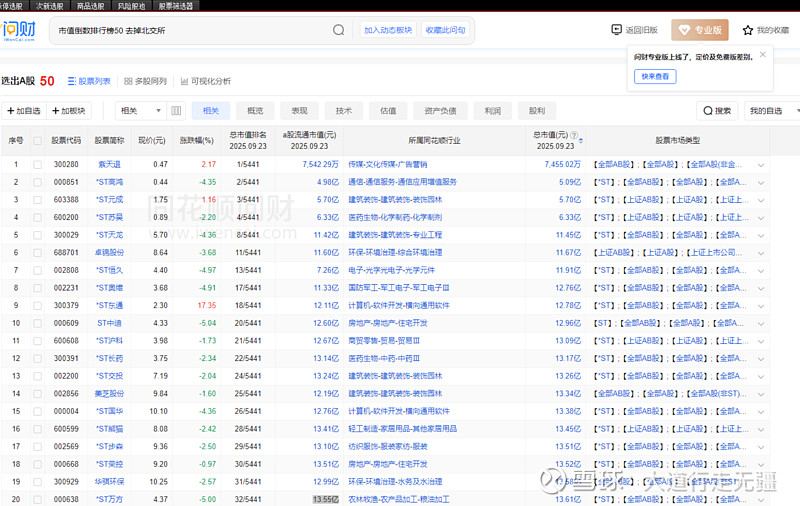Screen dimensions: 800x506
Task: Tick the select-all checkbox in table header
Action: 38,141
